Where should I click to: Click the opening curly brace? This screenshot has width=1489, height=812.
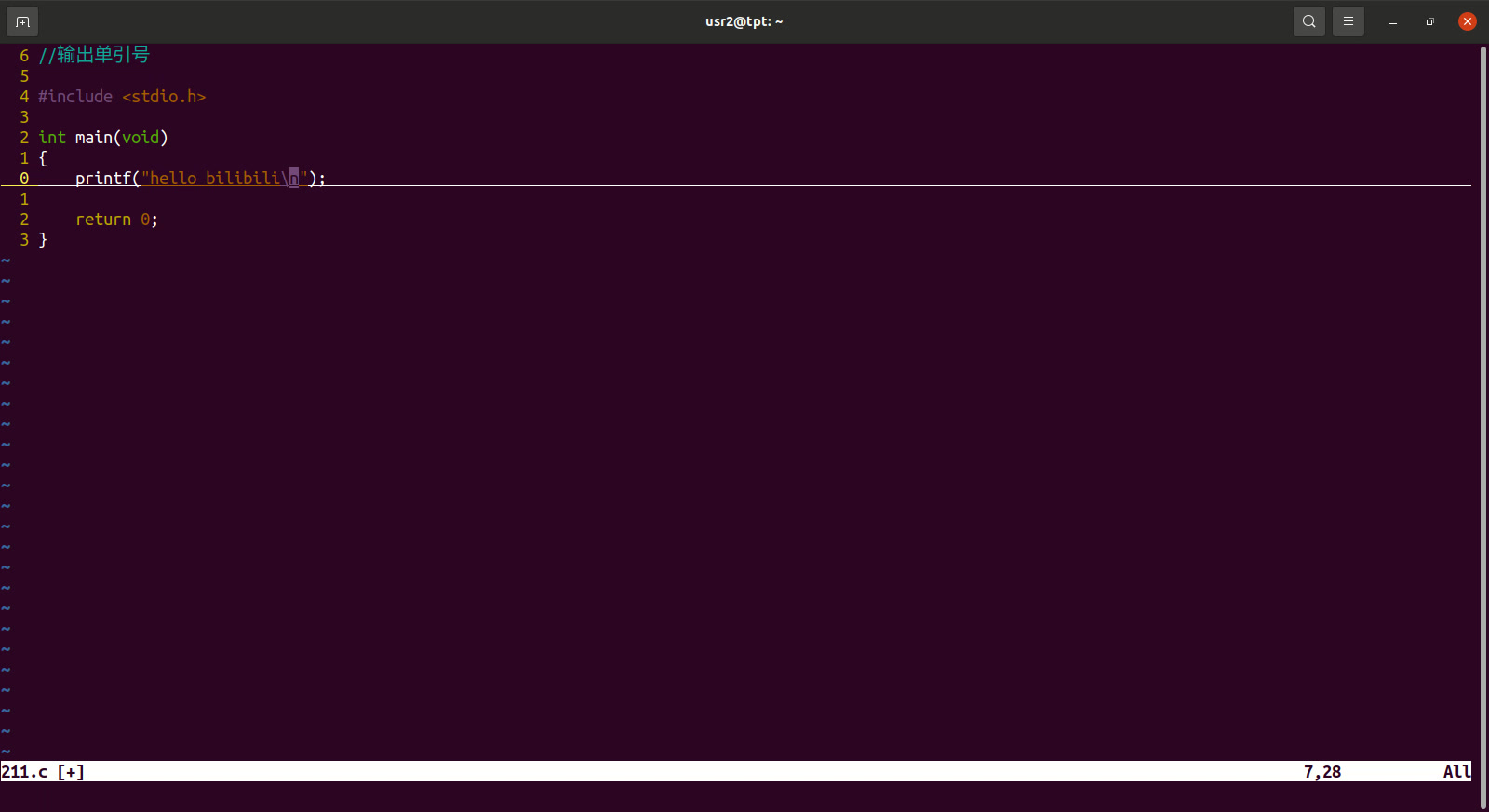pyautogui.click(x=43, y=158)
